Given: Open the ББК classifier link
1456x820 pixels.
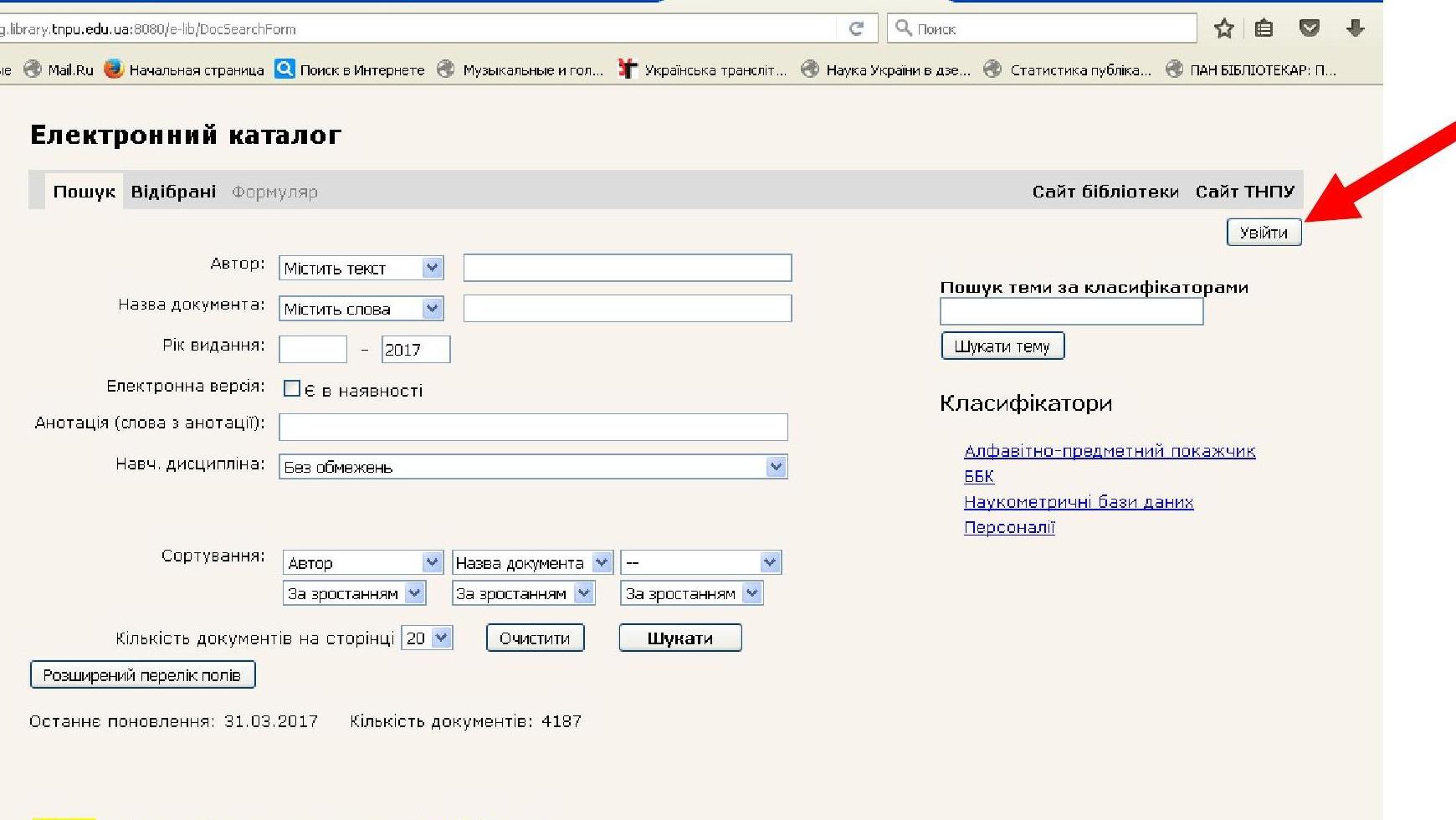Looking at the screenshot, I should click(x=979, y=476).
